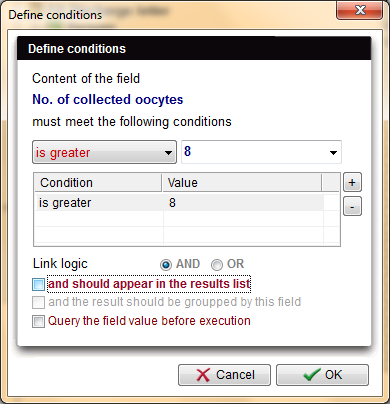This screenshot has width=390, height=404.
Task: Click the value cell 8 in the table
Action: click(243, 203)
